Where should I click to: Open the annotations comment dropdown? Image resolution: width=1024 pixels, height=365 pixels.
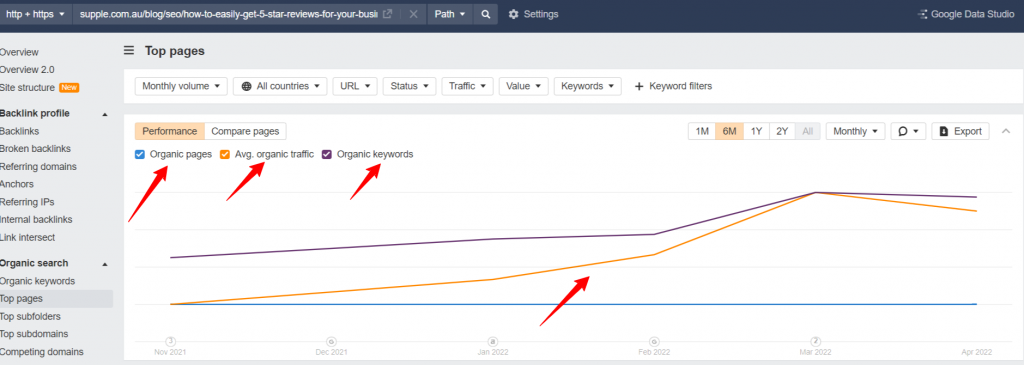[908, 131]
